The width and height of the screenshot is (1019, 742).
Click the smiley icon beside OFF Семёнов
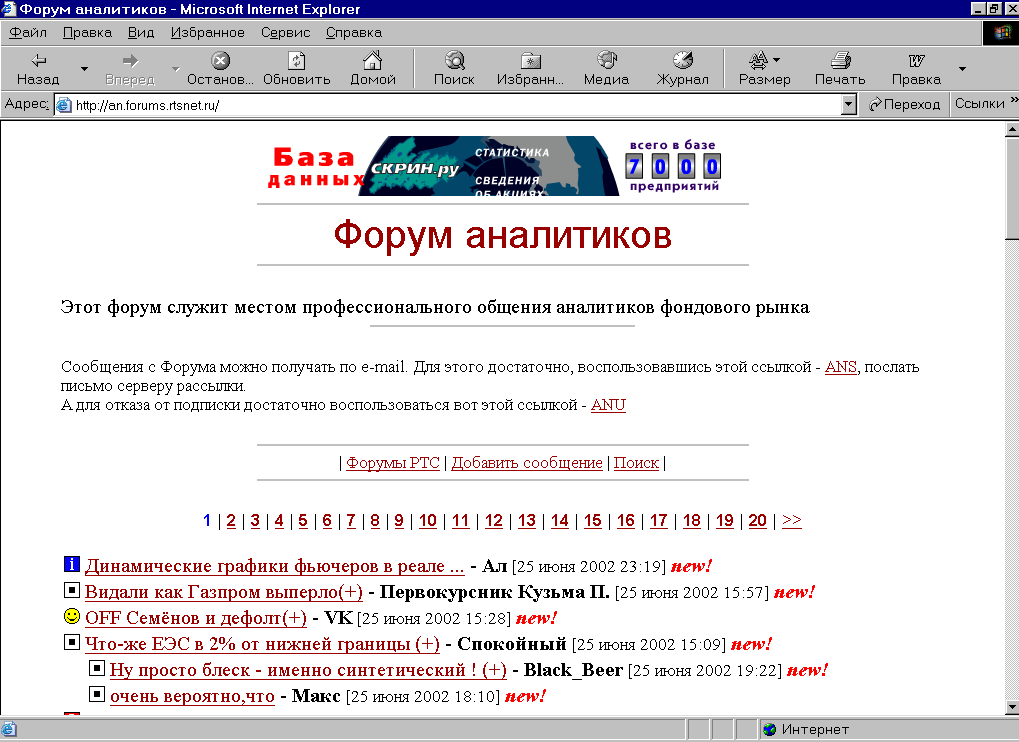point(71,615)
